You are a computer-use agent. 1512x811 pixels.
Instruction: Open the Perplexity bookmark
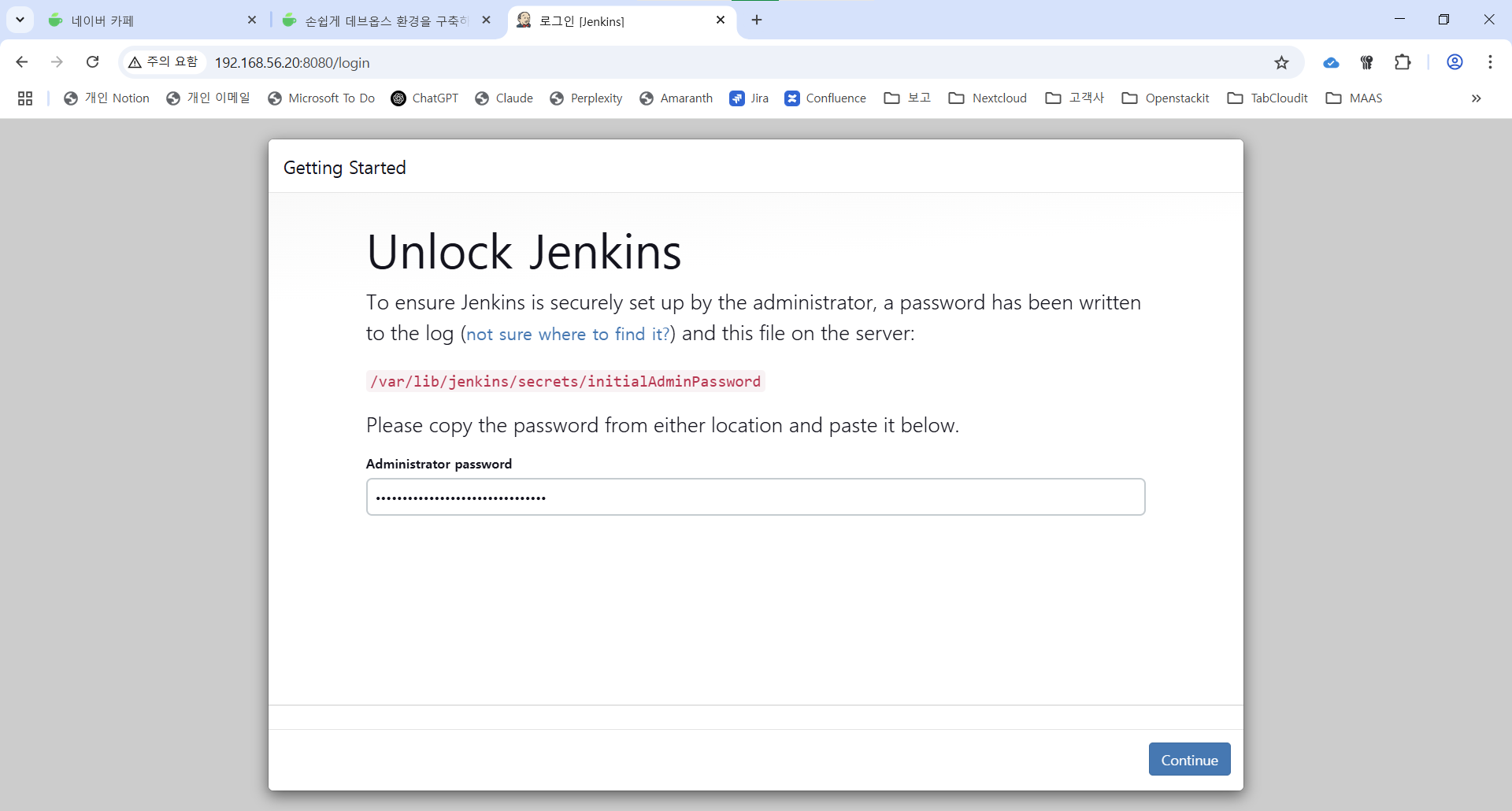(x=586, y=98)
